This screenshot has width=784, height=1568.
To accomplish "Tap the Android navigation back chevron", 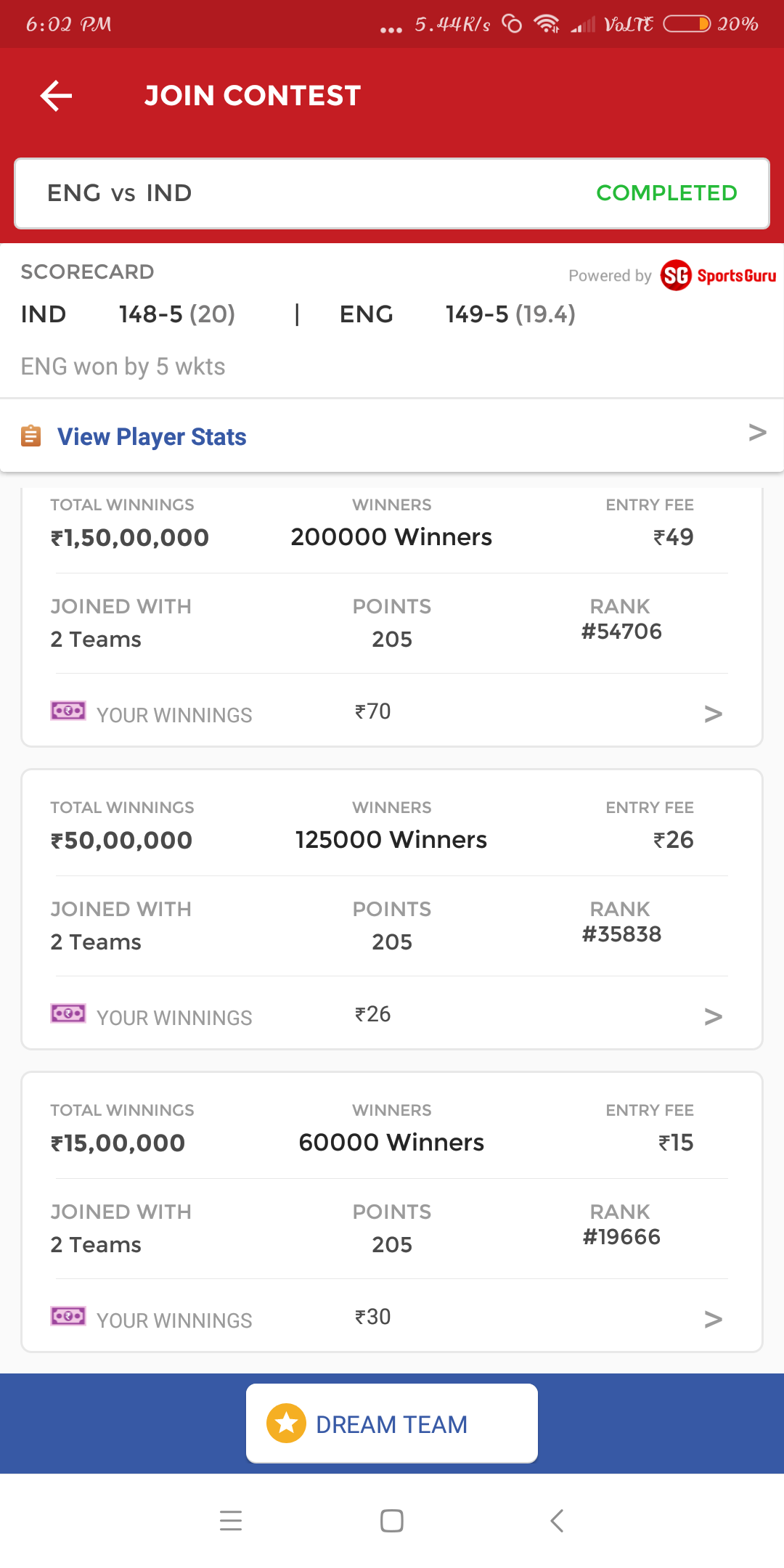I will click(557, 1520).
